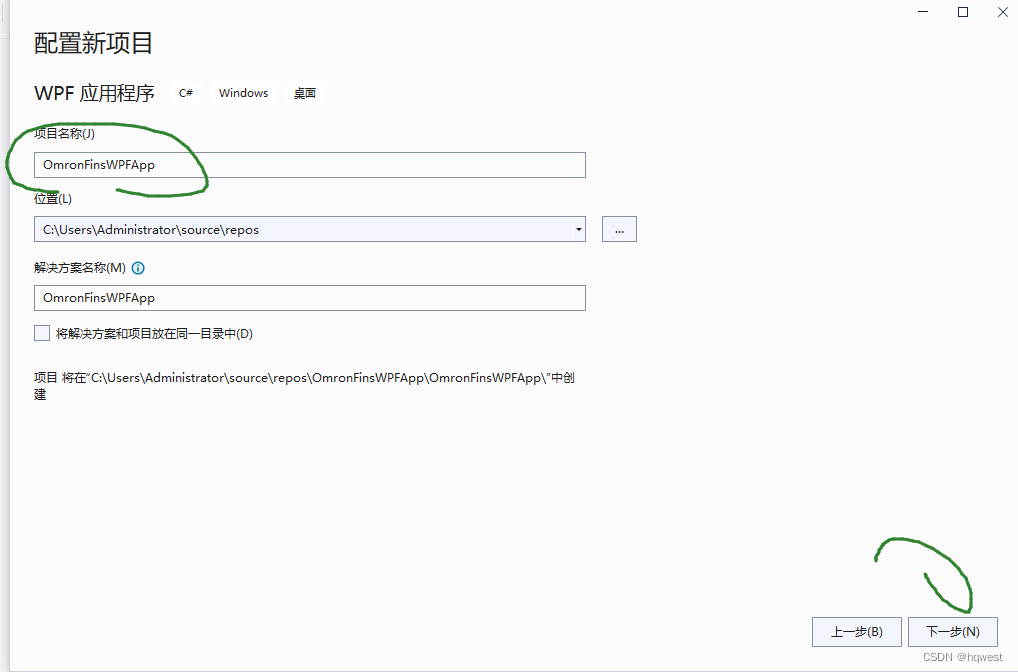Image resolution: width=1018 pixels, height=672 pixels.
Task: Go back with the 上一步(B) button
Action: (x=856, y=632)
